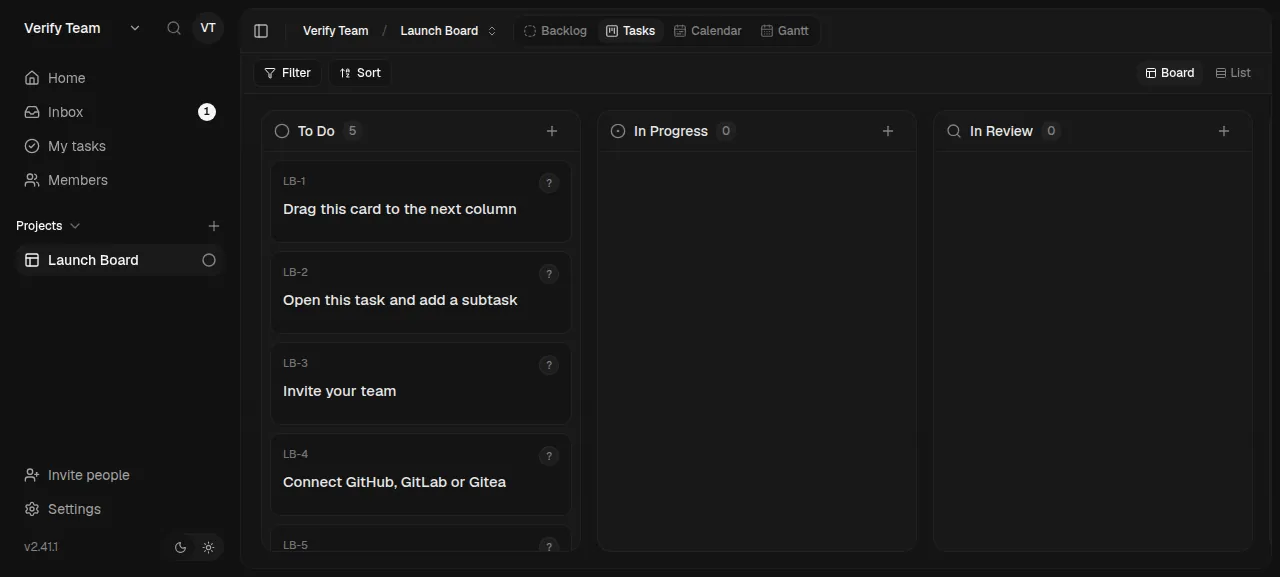
Task: Open card 'Connect GitHub, GitLab or Gitea'
Action: tap(421, 474)
